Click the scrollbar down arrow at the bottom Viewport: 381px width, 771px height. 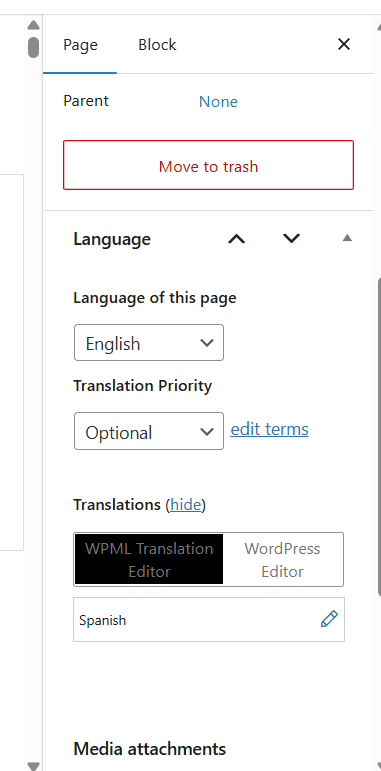pos(33,766)
